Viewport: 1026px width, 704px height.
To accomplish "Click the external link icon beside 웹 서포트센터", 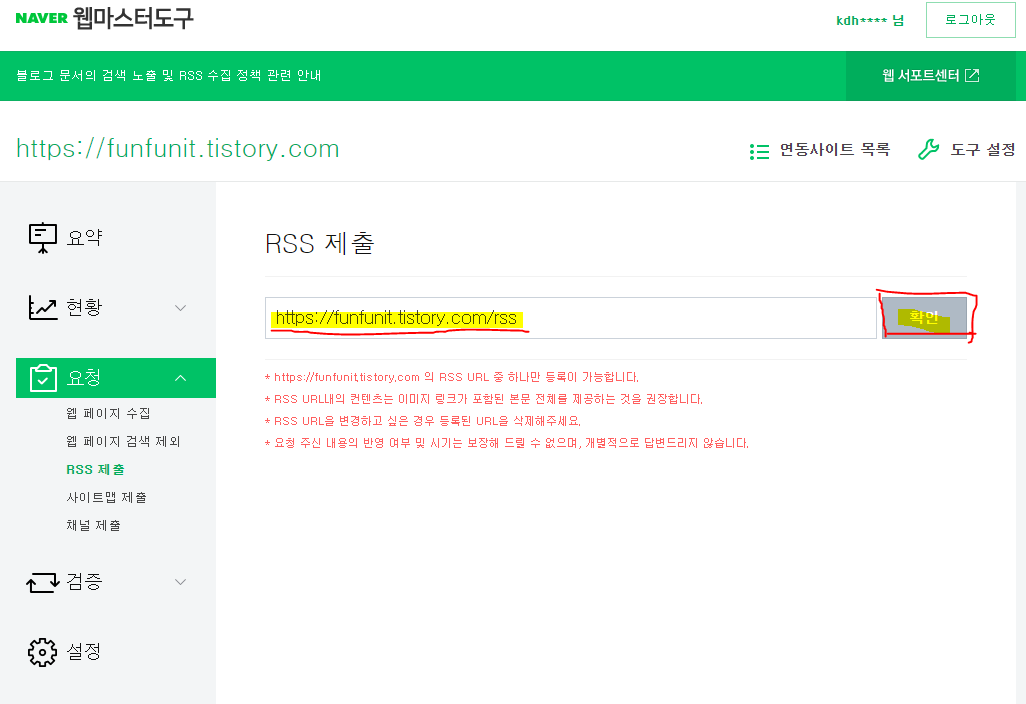I will pyautogui.click(x=972, y=75).
